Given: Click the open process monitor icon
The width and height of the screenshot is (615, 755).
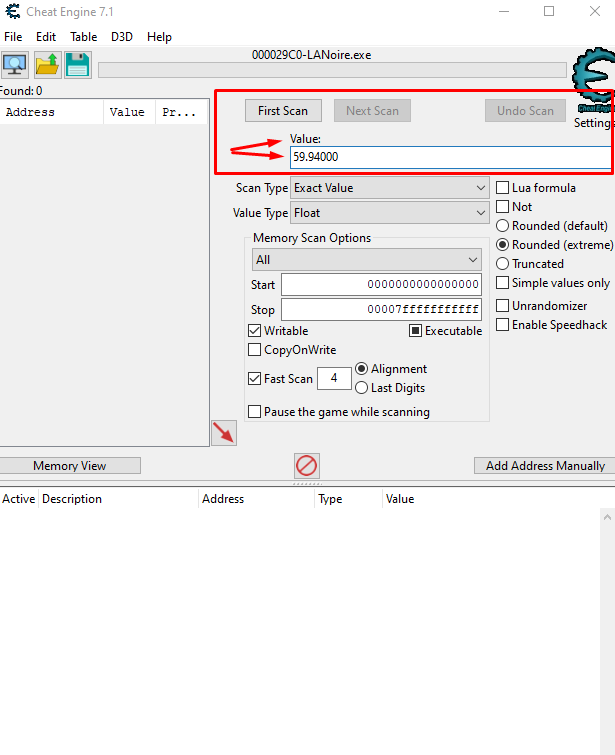Looking at the screenshot, I should tap(15, 65).
